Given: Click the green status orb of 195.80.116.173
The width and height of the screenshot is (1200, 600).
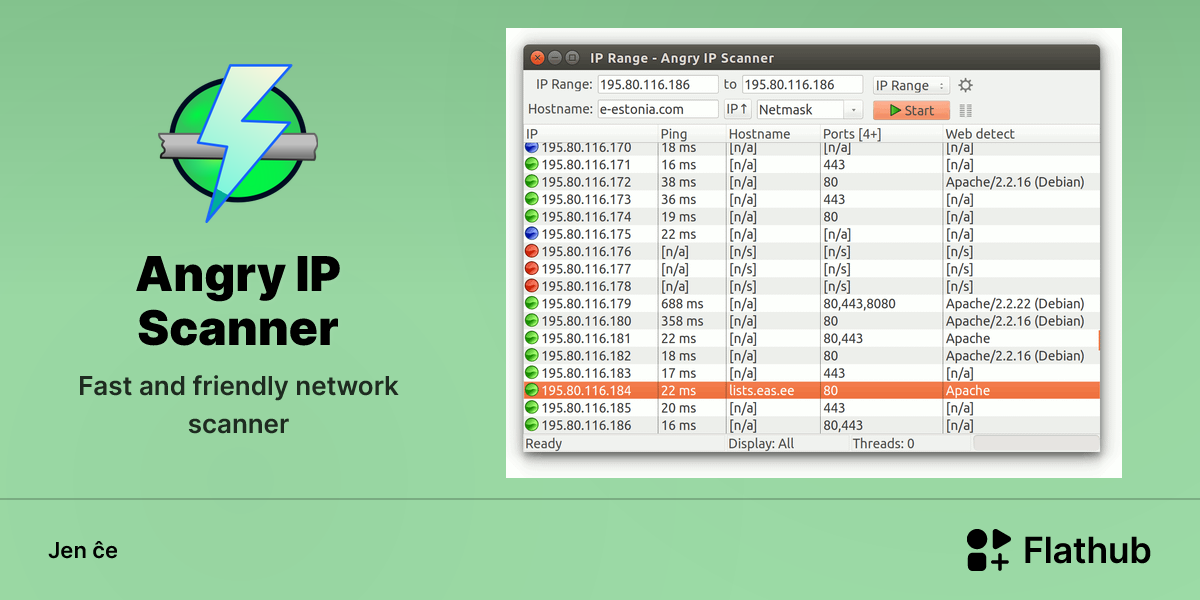Looking at the screenshot, I should (531, 199).
